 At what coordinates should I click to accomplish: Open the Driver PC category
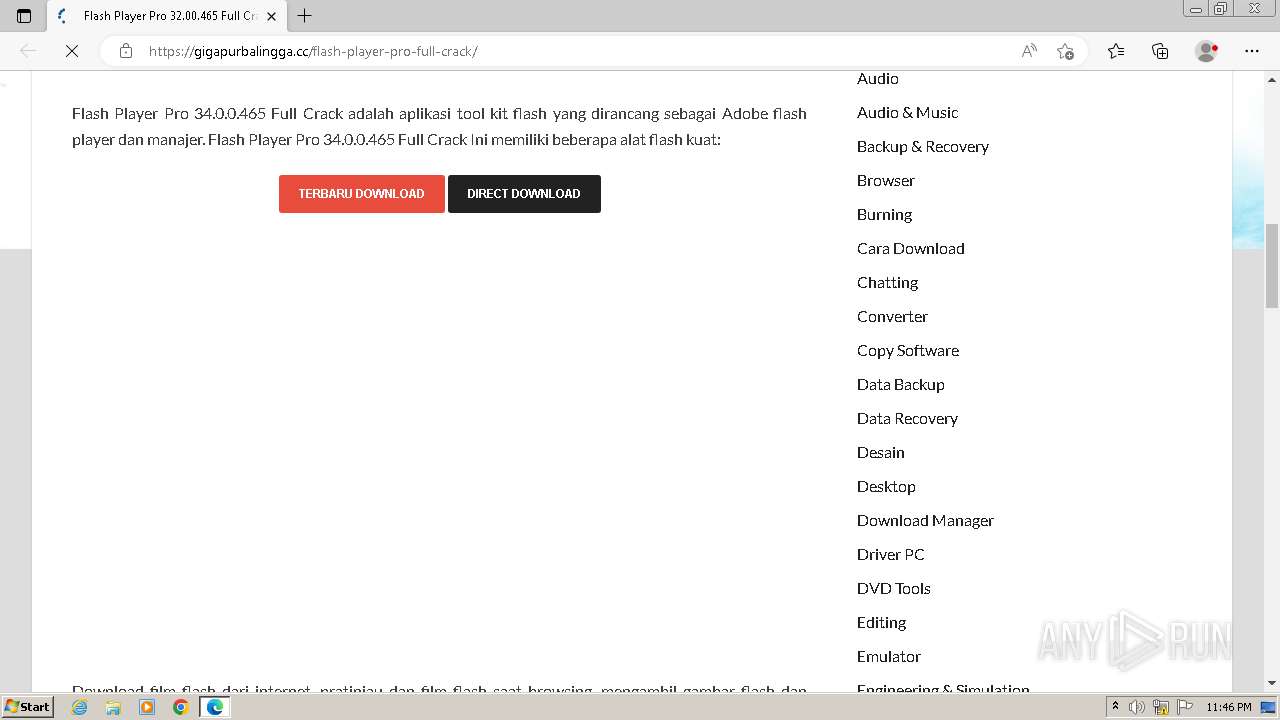[891, 555]
